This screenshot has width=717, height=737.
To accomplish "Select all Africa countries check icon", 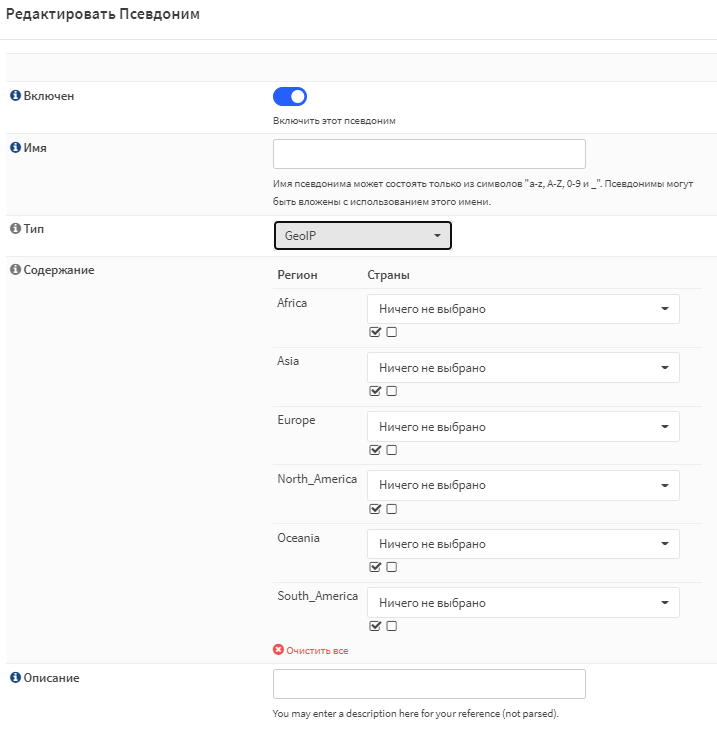I will [x=375, y=332].
